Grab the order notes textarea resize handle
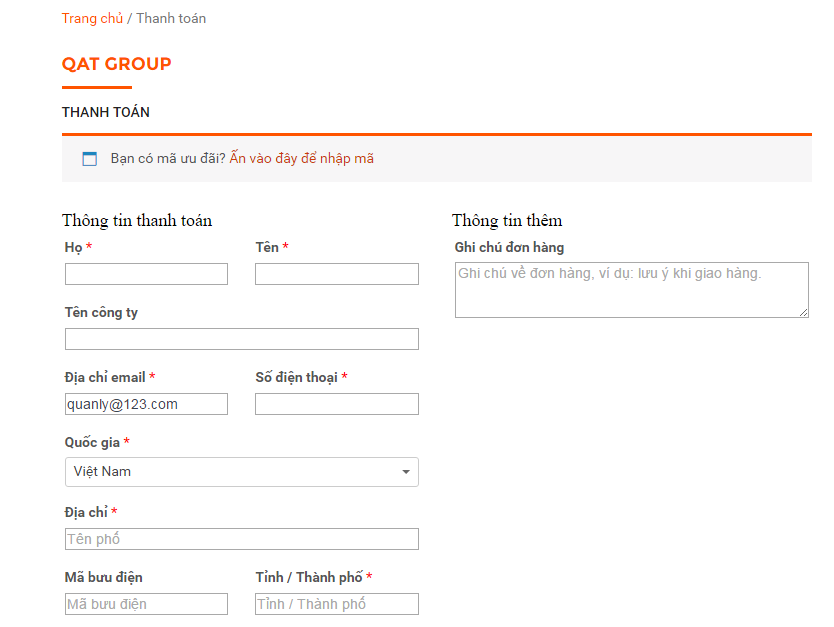The width and height of the screenshot is (834, 627). click(x=803, y=313)
